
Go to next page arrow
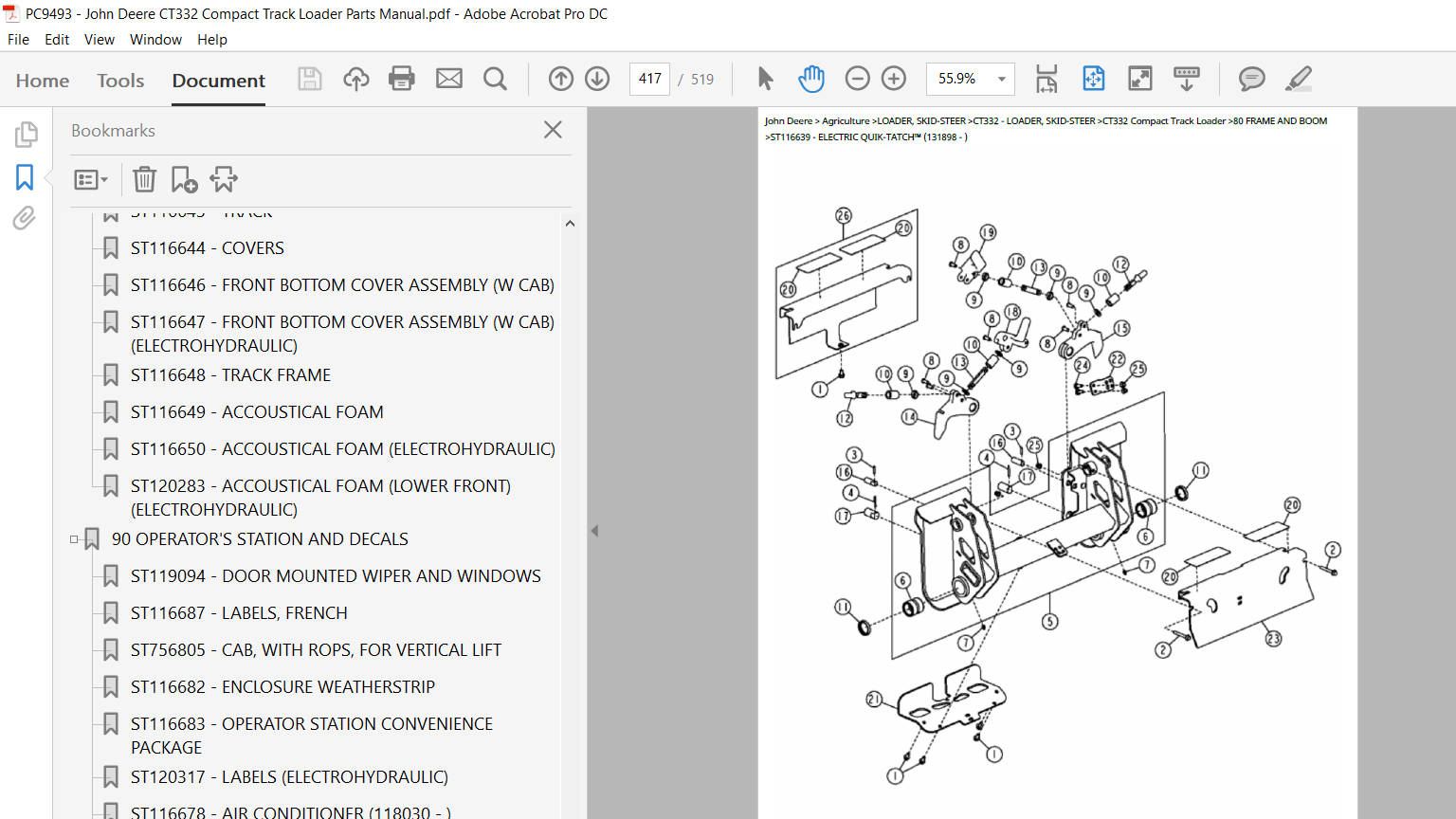(597, 79)
